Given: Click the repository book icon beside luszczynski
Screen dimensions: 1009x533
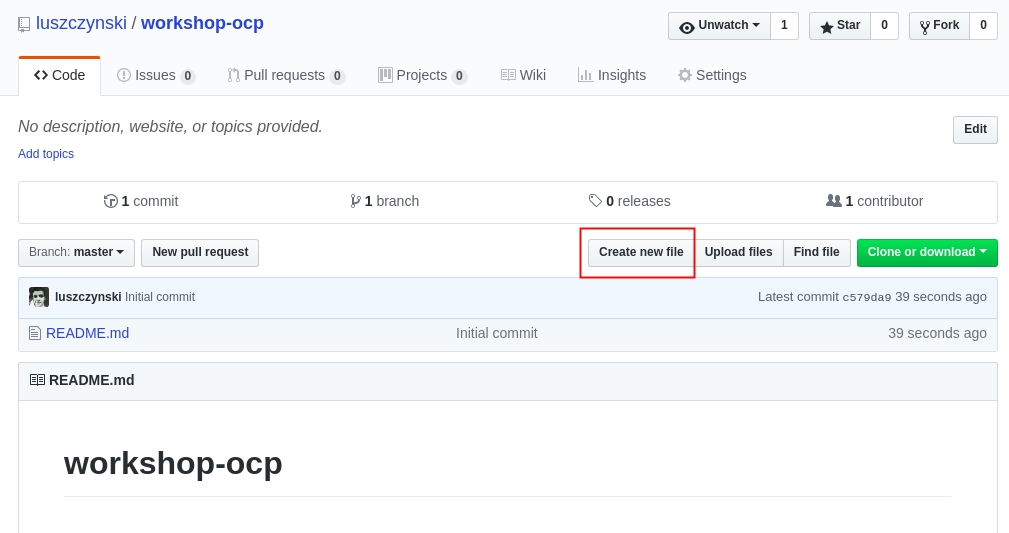Looking at the screenshot, I should coord(24,24).
